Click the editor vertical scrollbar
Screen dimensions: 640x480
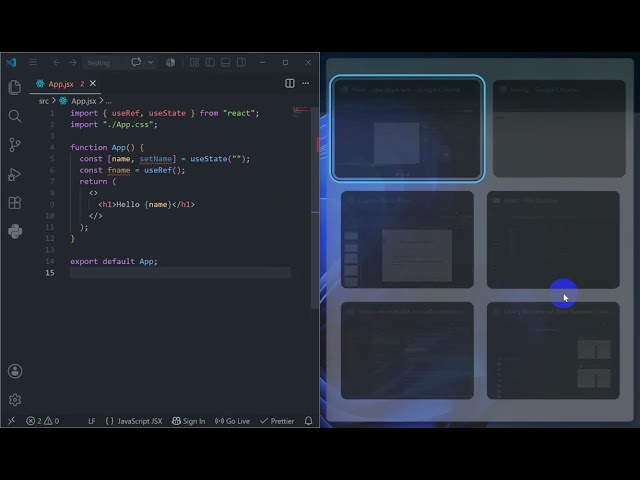315,208
